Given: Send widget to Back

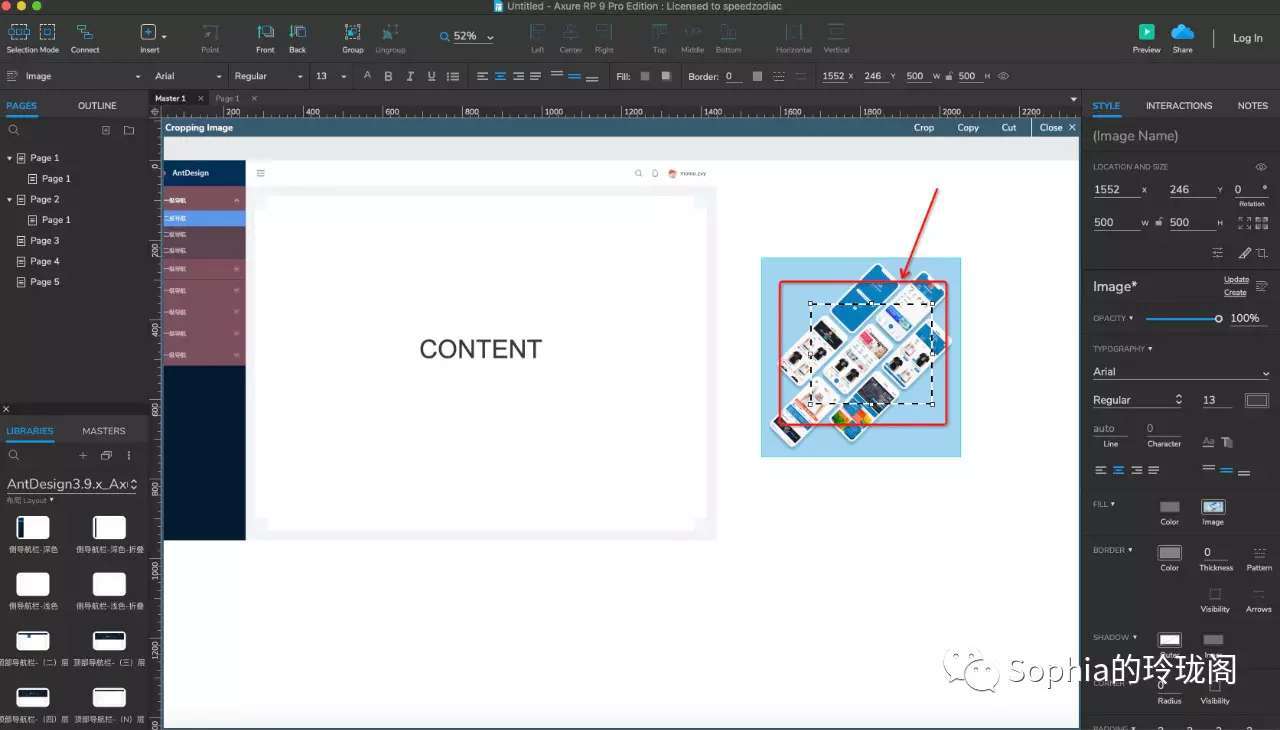Looking at the screenshot, I should click(298, 38).
